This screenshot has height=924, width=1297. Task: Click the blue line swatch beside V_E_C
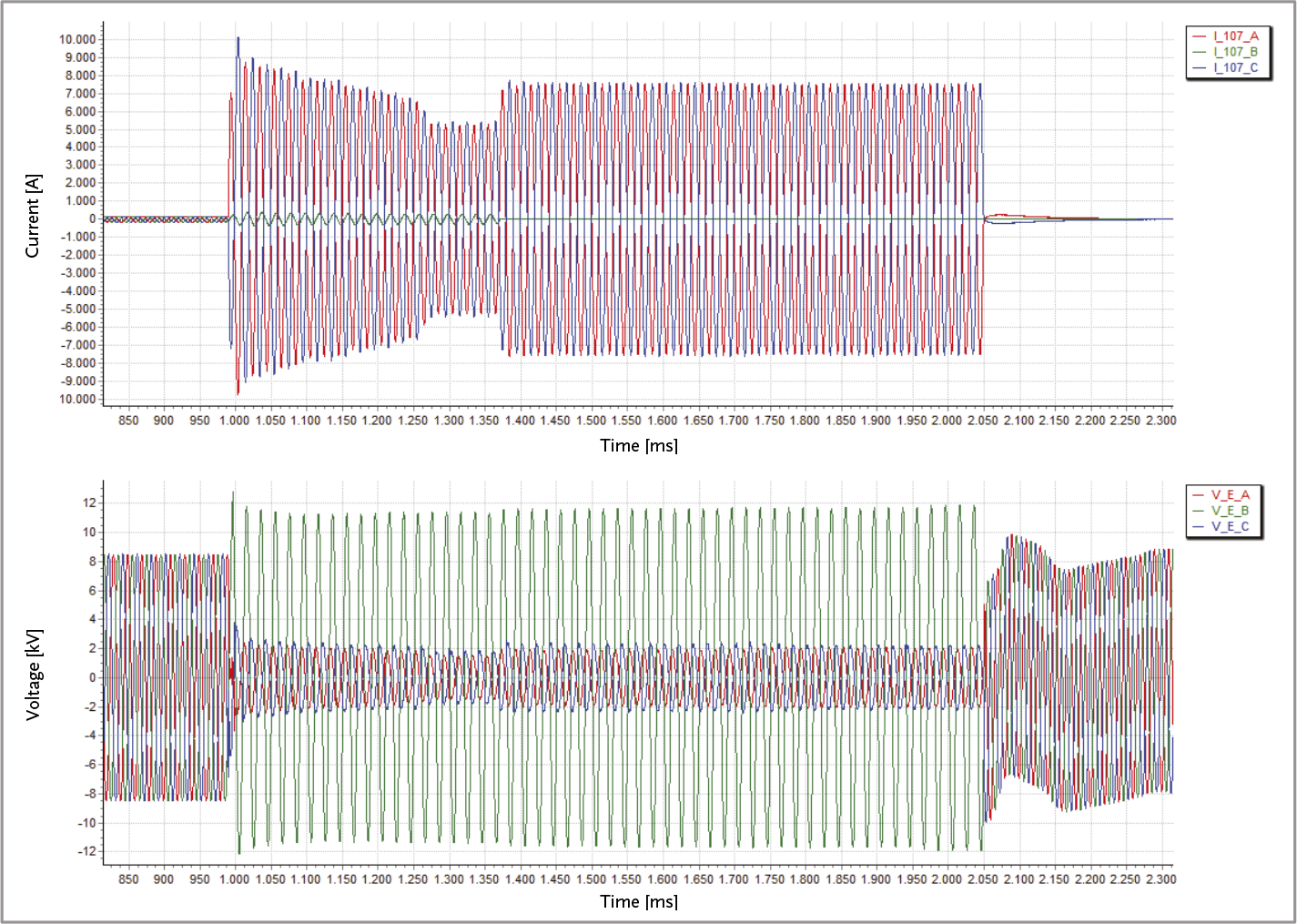point(1199,526)
